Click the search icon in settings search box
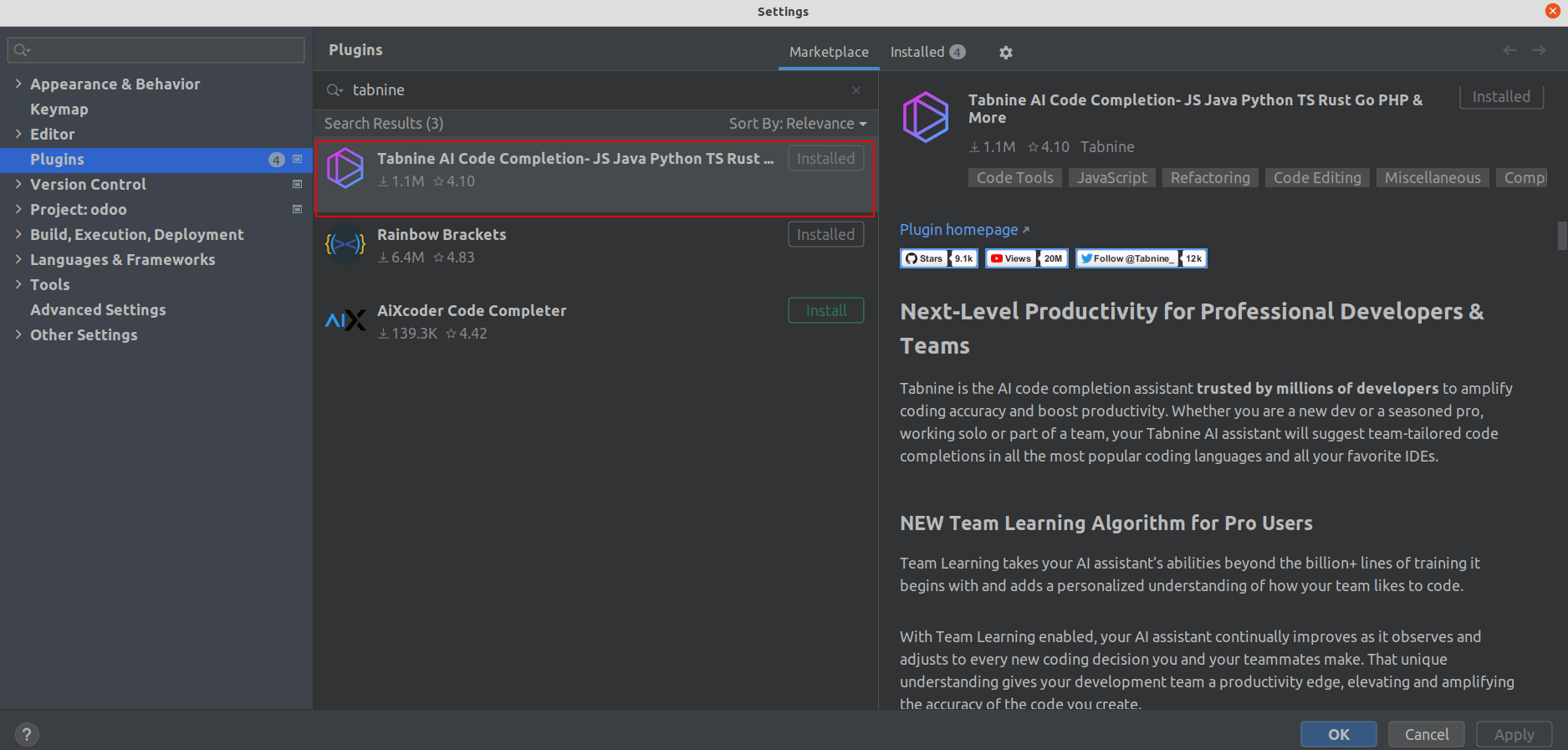Screen dimensions: 1568x750 (23, 50)
